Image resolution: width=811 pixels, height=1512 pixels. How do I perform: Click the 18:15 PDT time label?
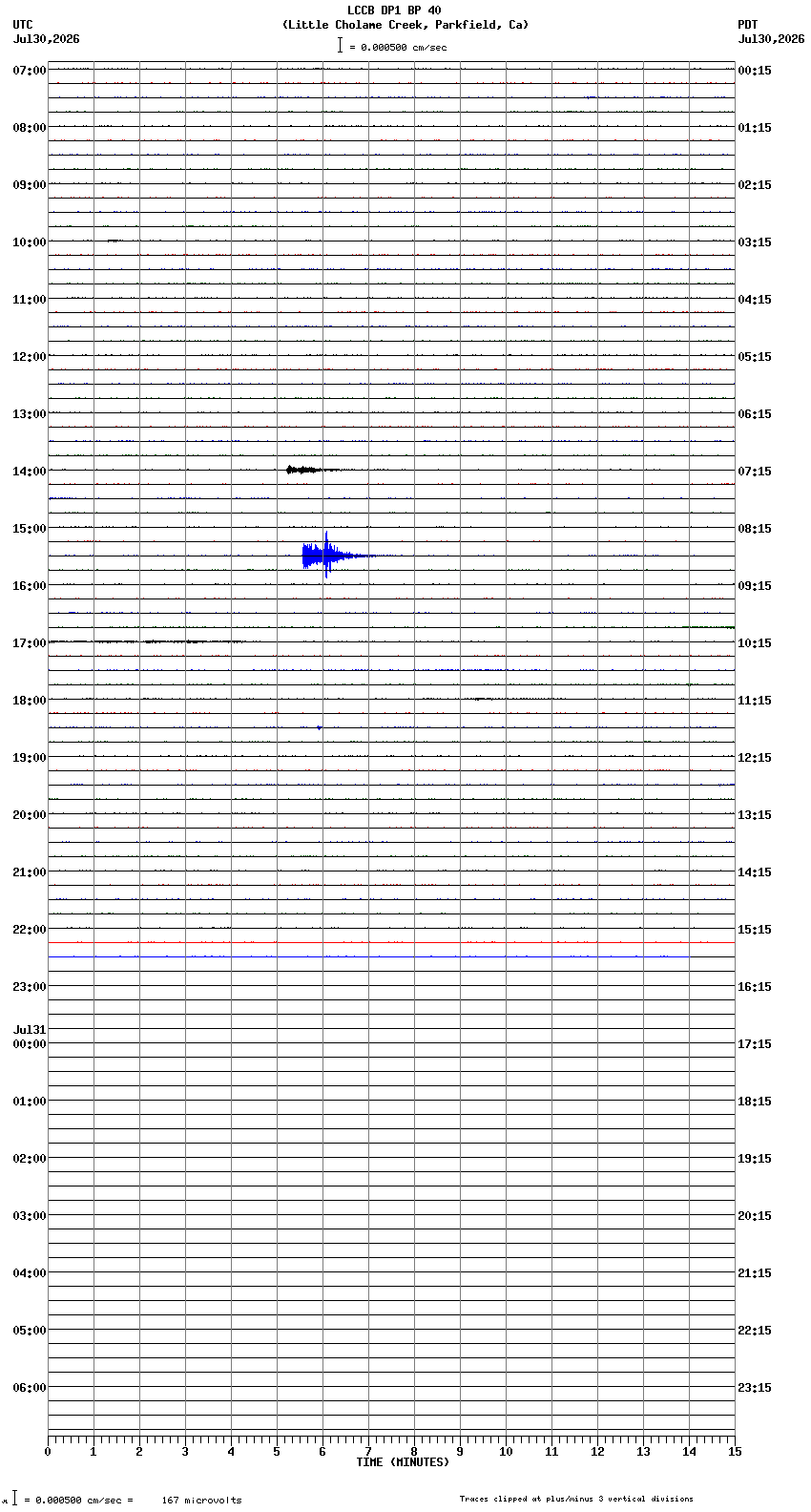pyautogui.click(x=755, y=1102)
